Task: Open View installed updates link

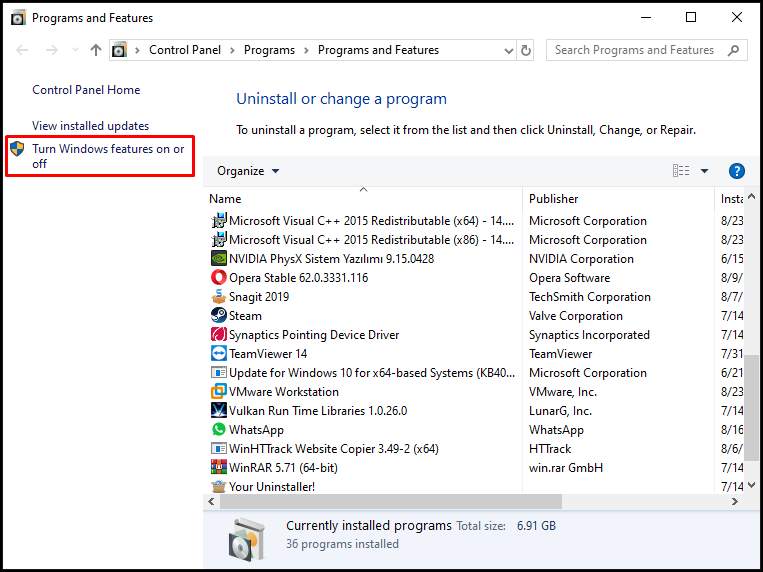Action: pos(91,126)
